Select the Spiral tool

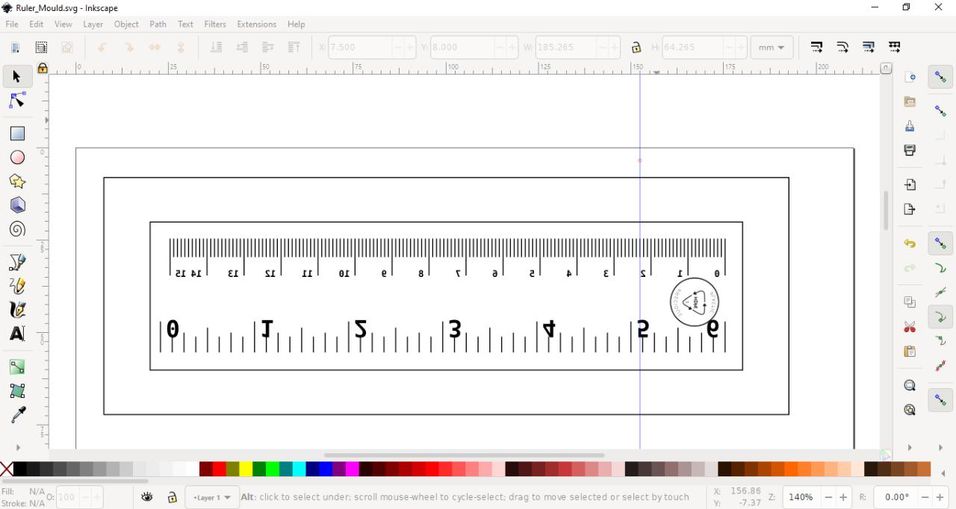(x=17, y=229)
